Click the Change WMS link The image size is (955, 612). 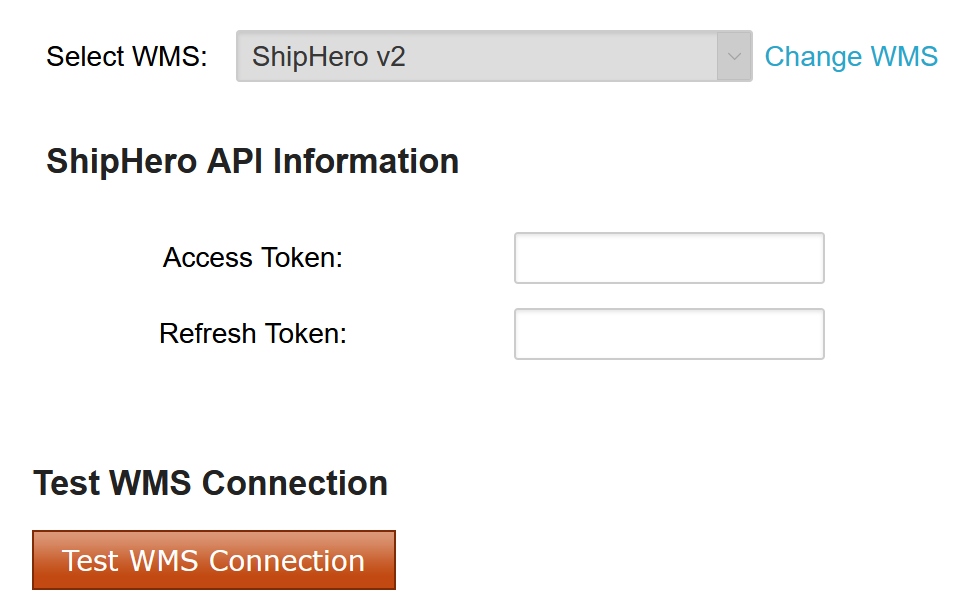851,56
